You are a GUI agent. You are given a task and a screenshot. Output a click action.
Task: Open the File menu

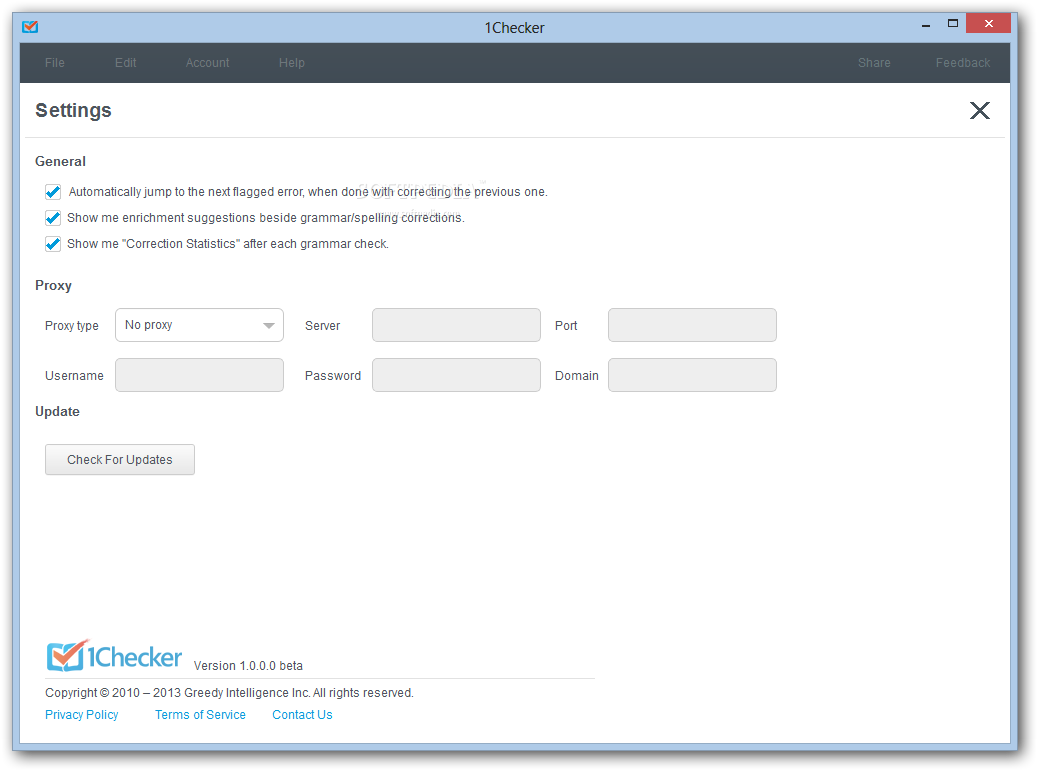pyautogui.click(x=55, y=63)
